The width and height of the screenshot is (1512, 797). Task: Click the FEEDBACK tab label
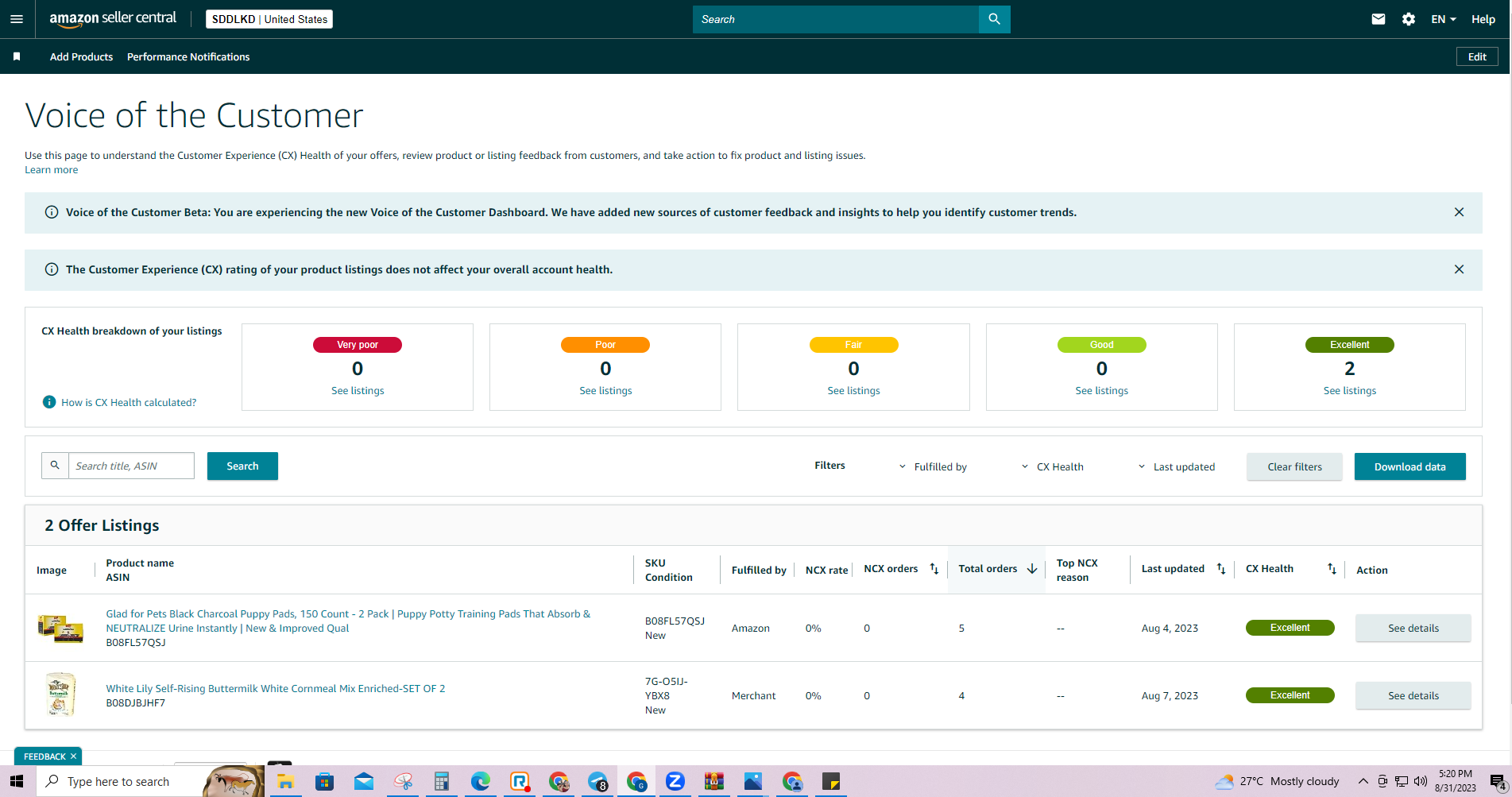pyautogui.click(x=44, y=756)
